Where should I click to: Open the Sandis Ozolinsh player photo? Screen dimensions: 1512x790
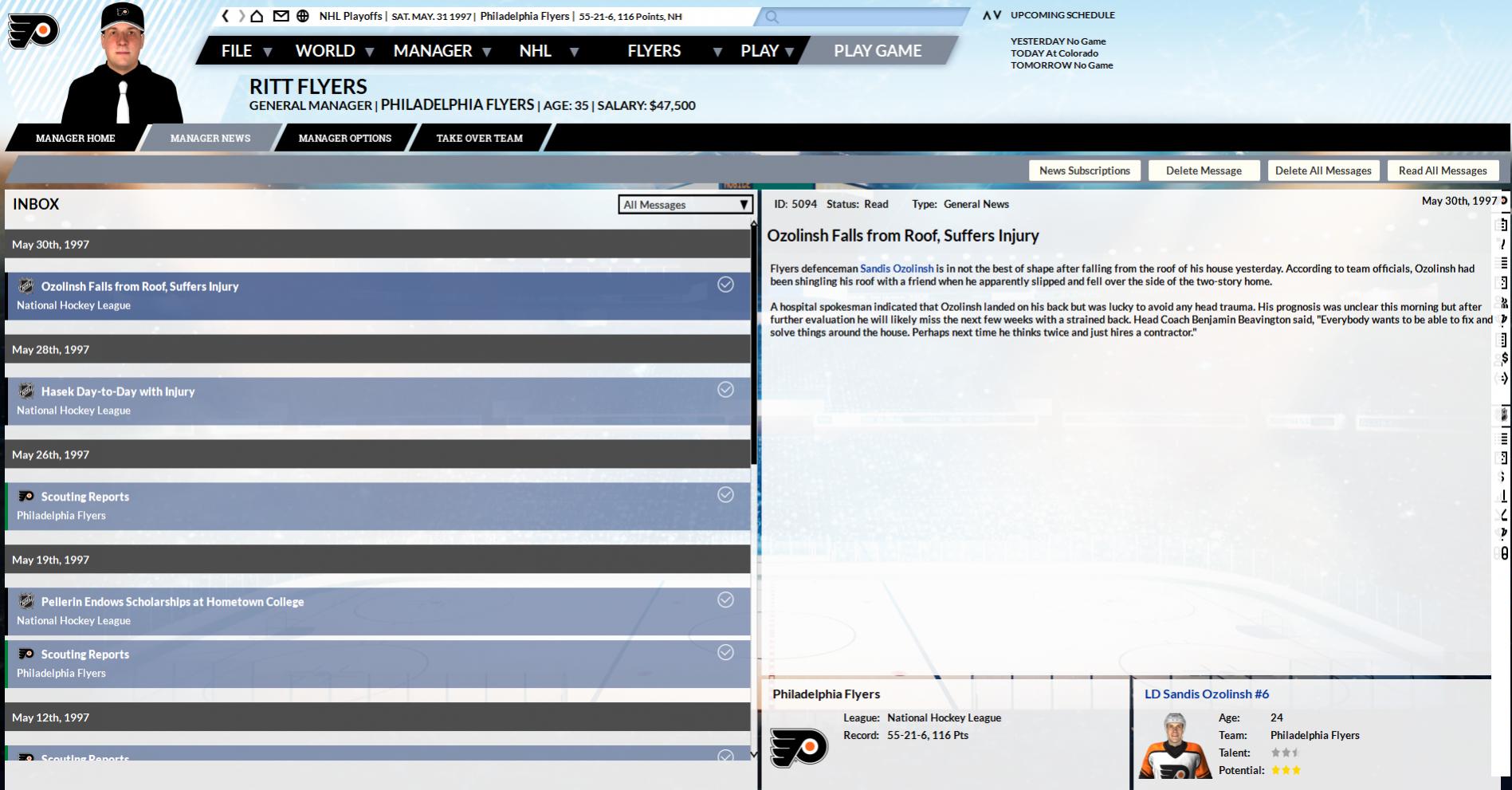pyautogui.click(x=1174, y=745)
